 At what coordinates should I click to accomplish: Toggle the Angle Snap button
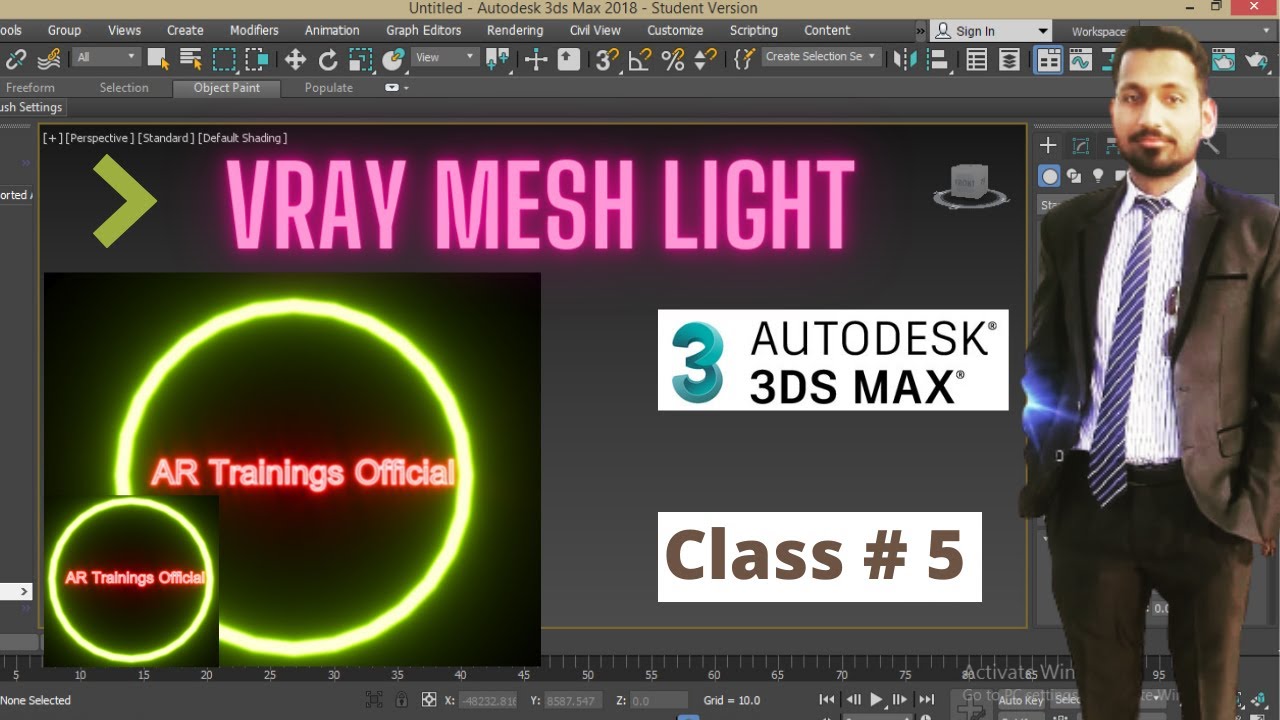640,60
